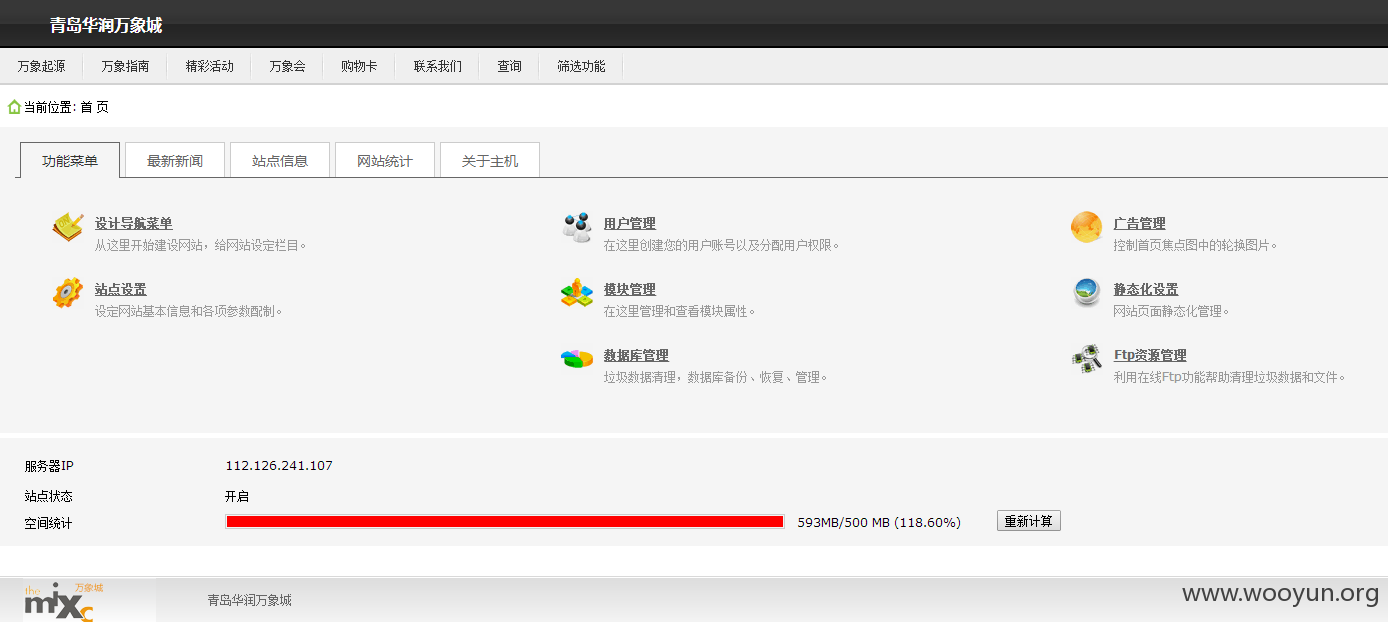This screenshot has width=1388, height=622.
Task: Switch to the 功能菜单 tab
Action: coord(70,160)
